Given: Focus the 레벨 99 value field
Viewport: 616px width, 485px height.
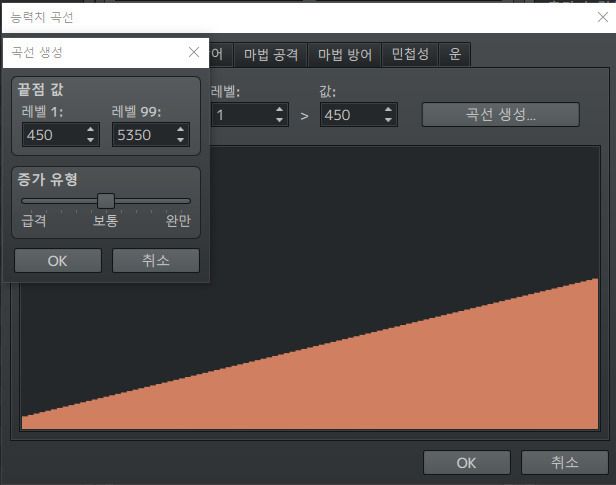Looking at the screenshot, I should pyautogui.click(x=143, y=135).
